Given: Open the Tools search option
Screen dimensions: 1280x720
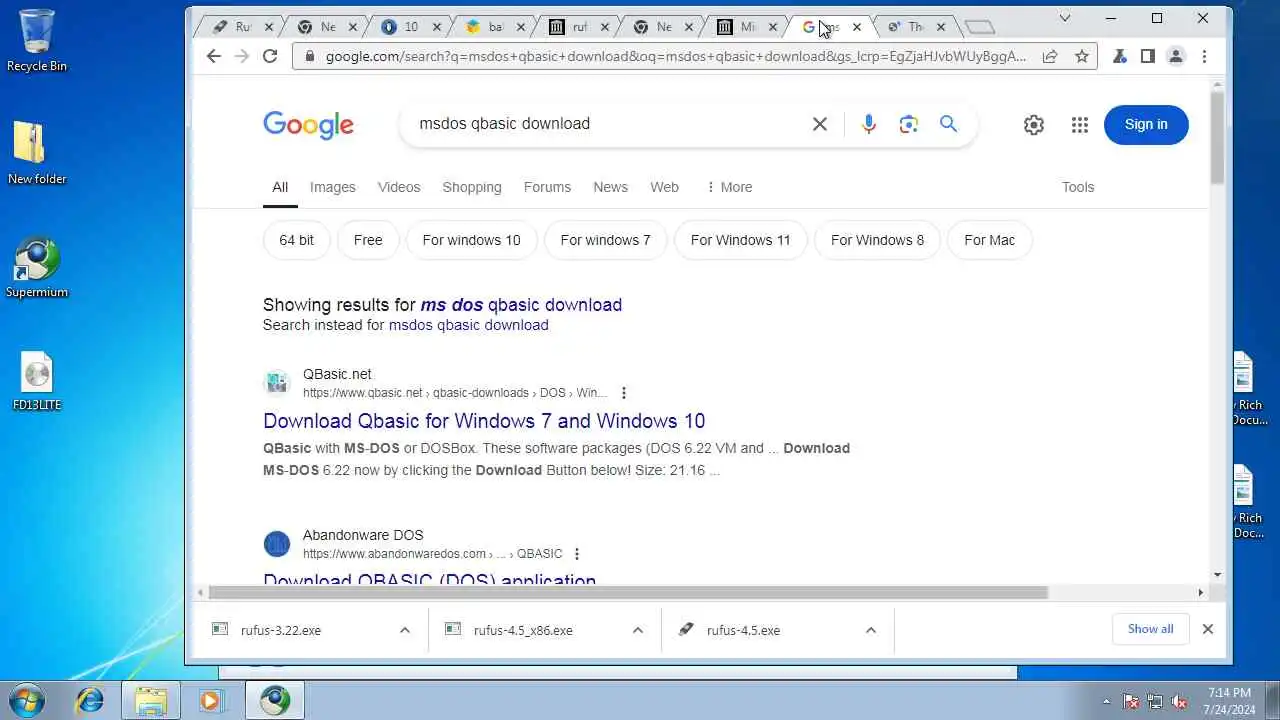Looking at the screenshot, I should [1078, 187].
